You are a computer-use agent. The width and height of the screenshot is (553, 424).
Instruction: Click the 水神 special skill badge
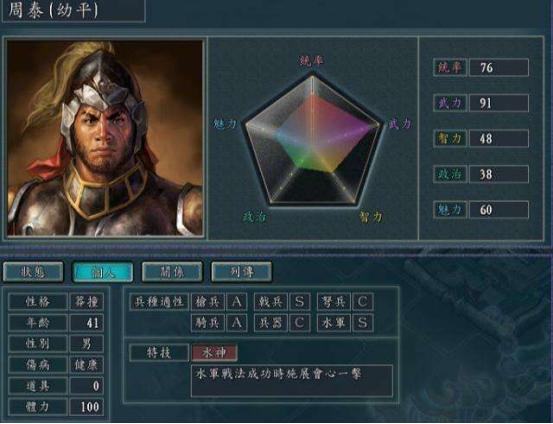click(214, 353)
